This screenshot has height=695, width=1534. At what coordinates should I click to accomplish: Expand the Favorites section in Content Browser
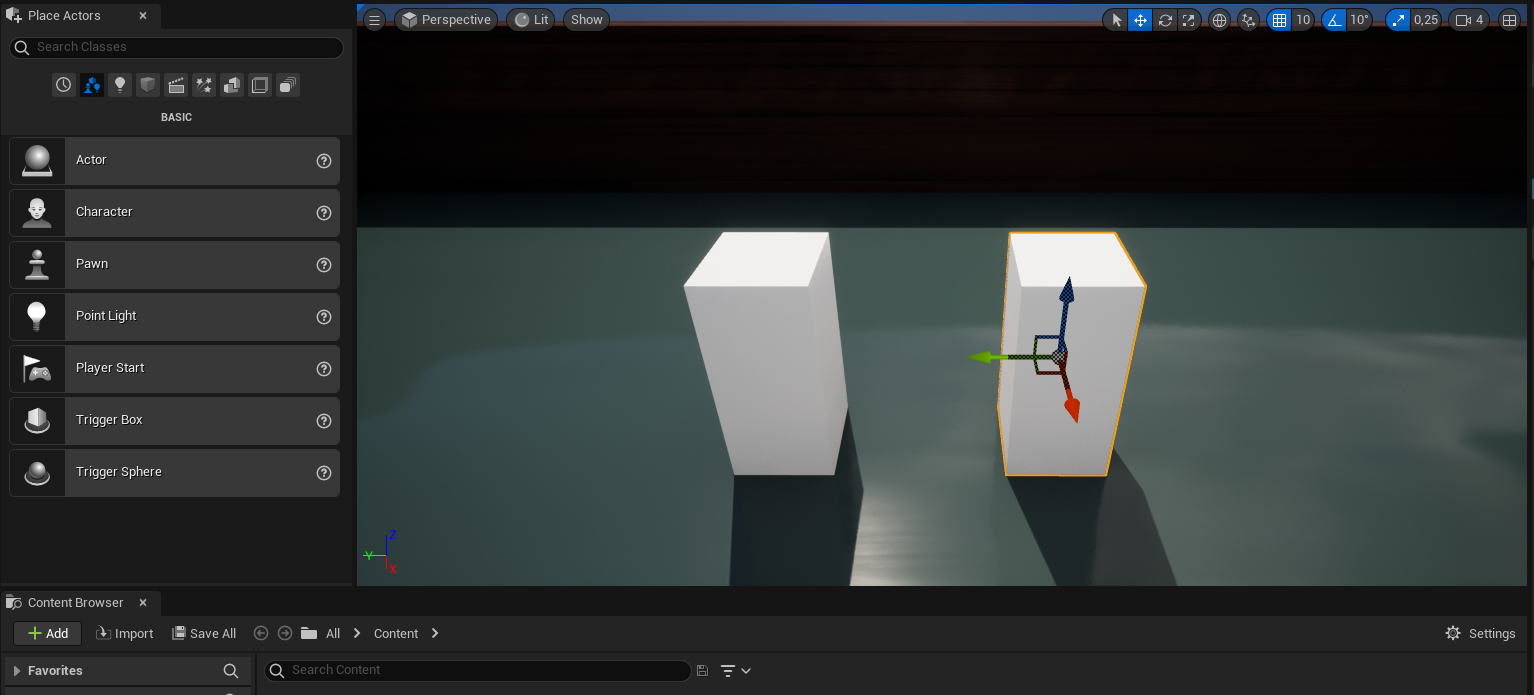(17, 671)
